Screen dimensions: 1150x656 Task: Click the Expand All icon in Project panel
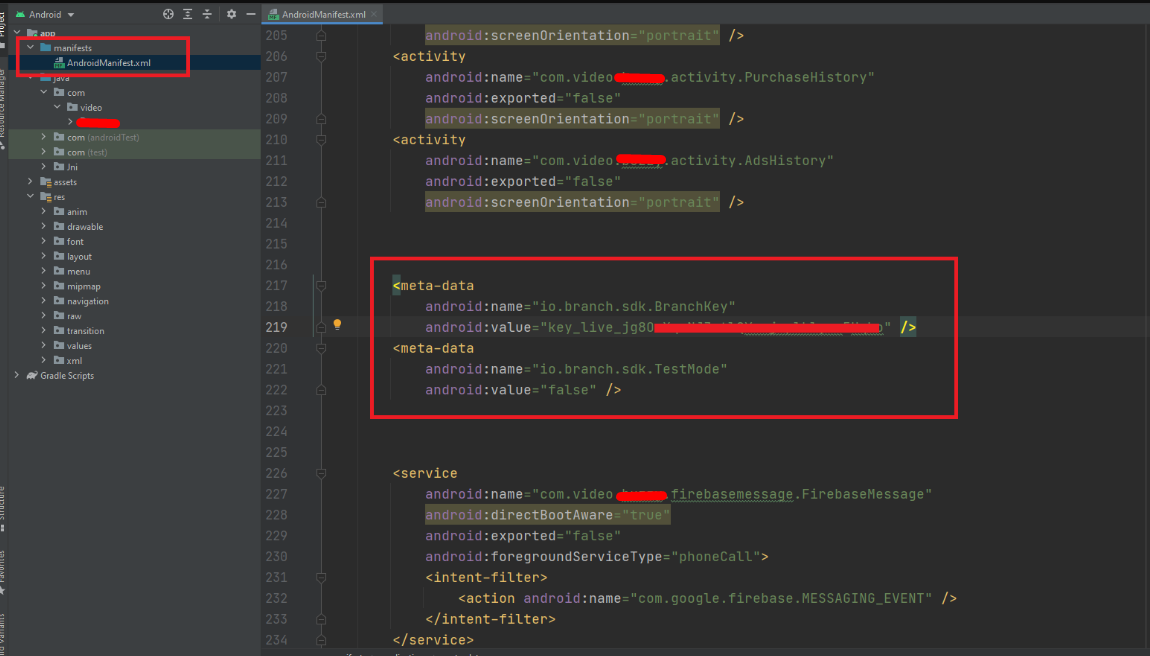point(187,14)
